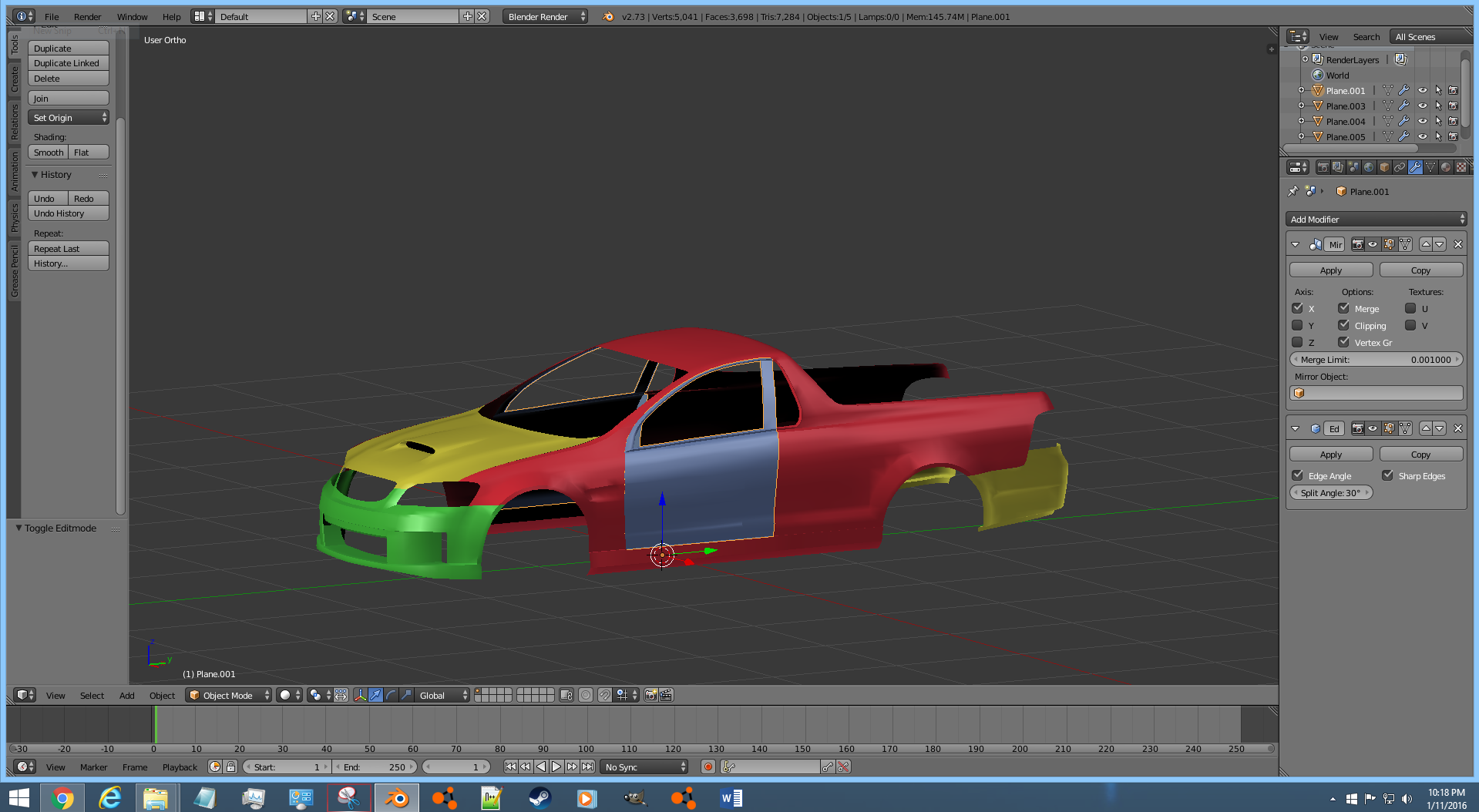Launch Blender from the Windows taskbar
The height and width of the screenshot is (812, 1479).
[x=397, y=798]
